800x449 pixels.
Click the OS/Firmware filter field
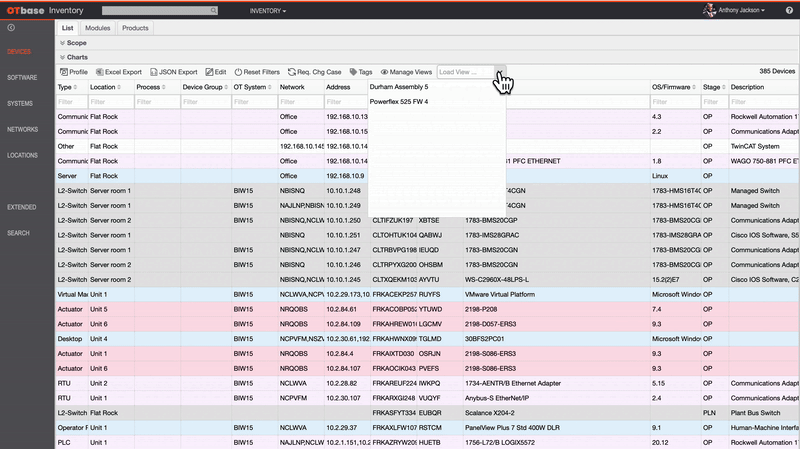point(676,102)
